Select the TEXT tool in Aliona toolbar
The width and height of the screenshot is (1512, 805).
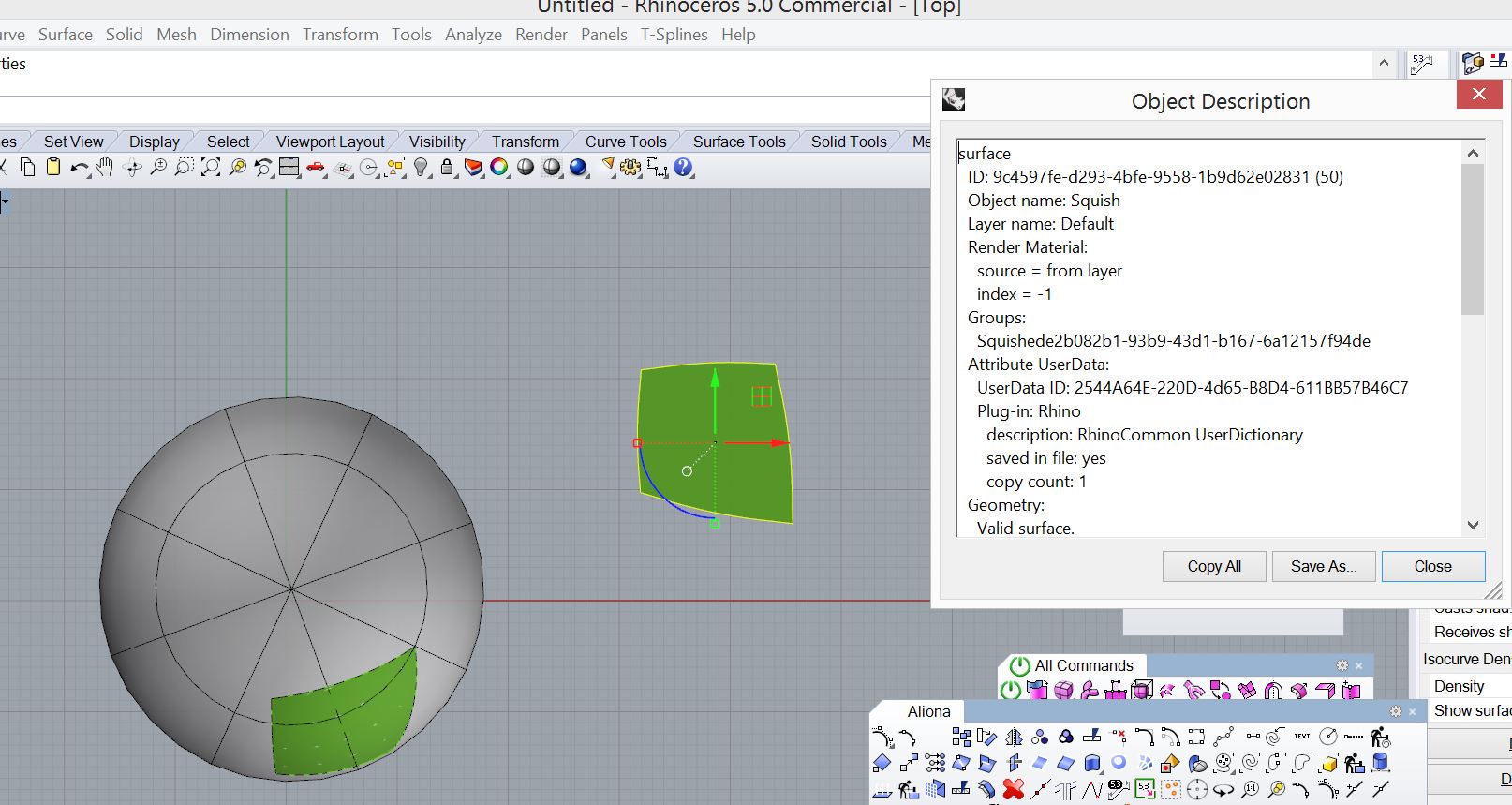click(x=1302, y=737)
